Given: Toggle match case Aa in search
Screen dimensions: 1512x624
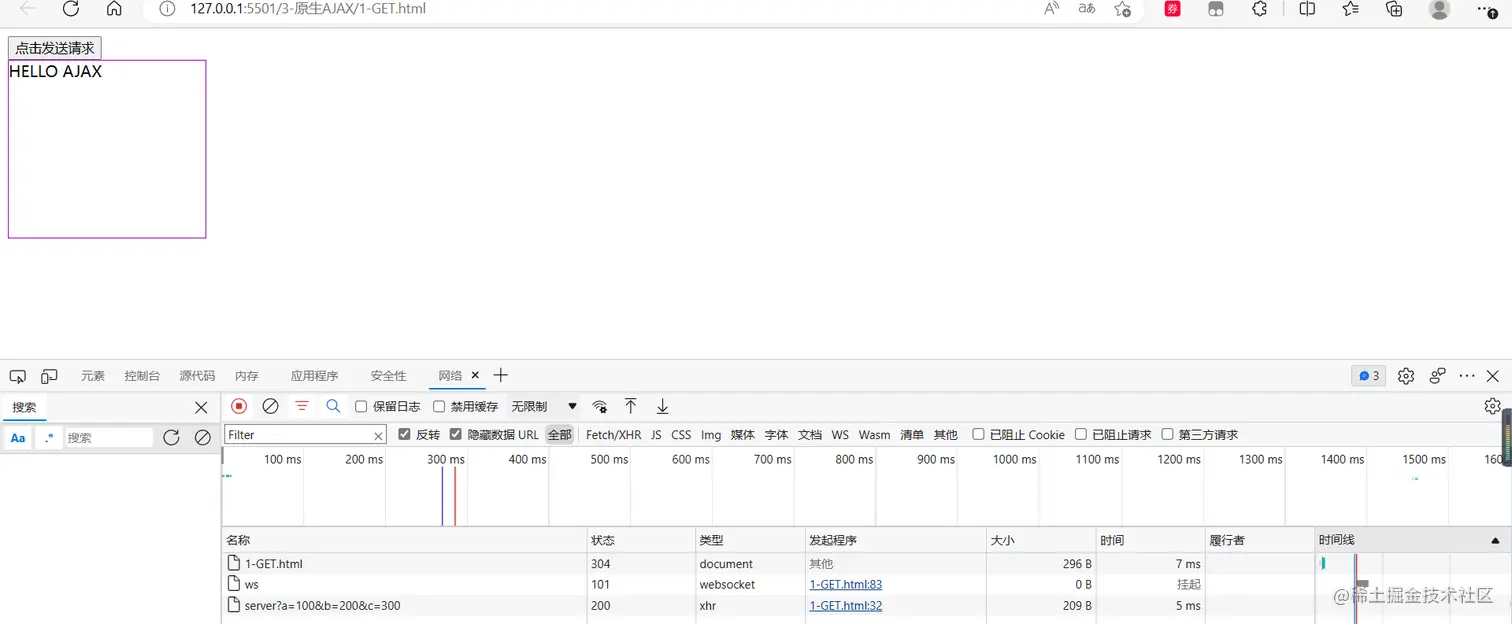Looking at the screenshot, I should (18, 438).
